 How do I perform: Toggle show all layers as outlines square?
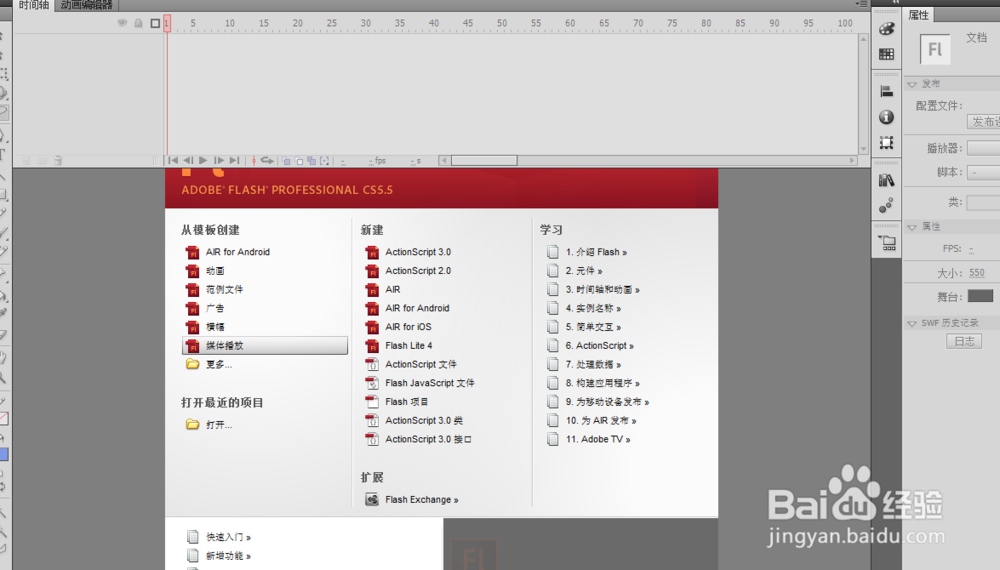click(x=155, y=23)
